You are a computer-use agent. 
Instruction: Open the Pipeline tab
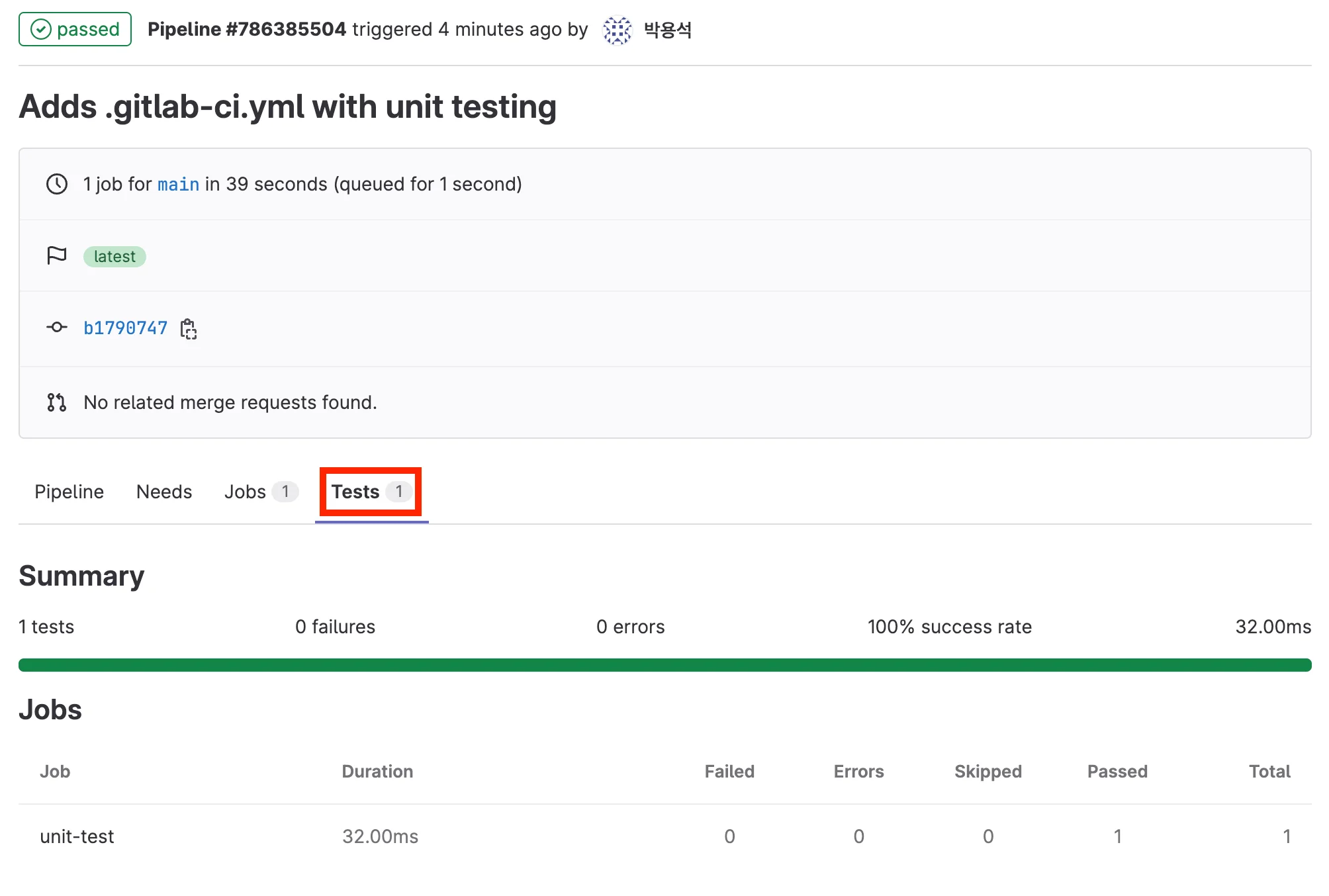(69, 492)
